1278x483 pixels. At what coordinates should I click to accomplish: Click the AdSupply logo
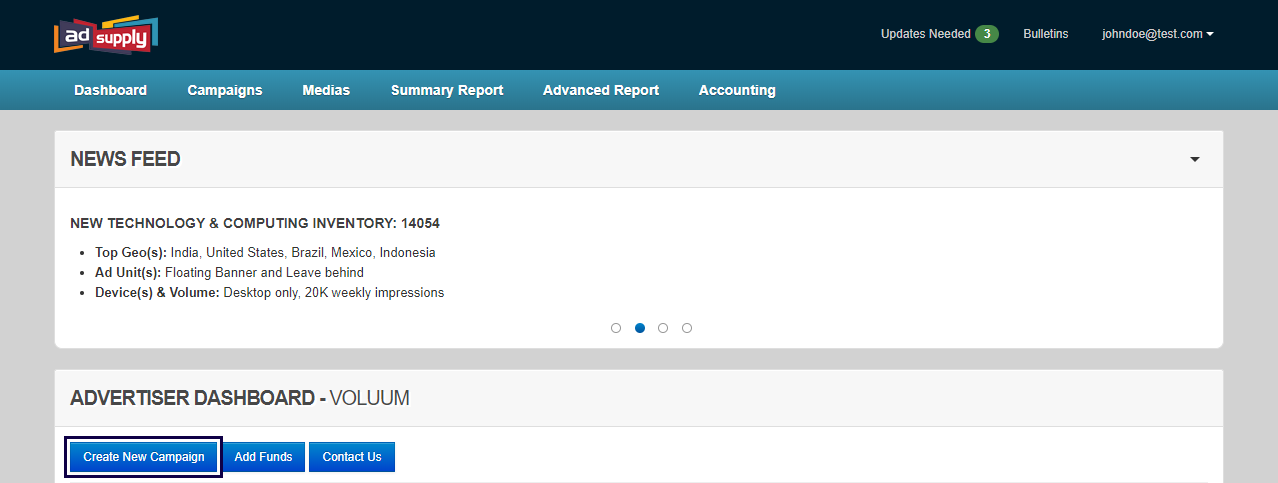[106, 36]
